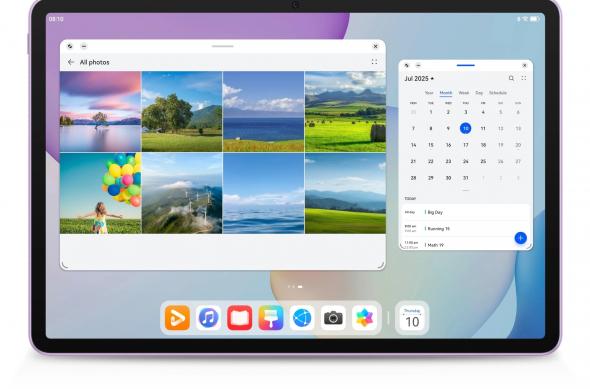Screen dimensions: 590x389
Task: Switch calendar to Year view
Action: click(x=429, y=93)
